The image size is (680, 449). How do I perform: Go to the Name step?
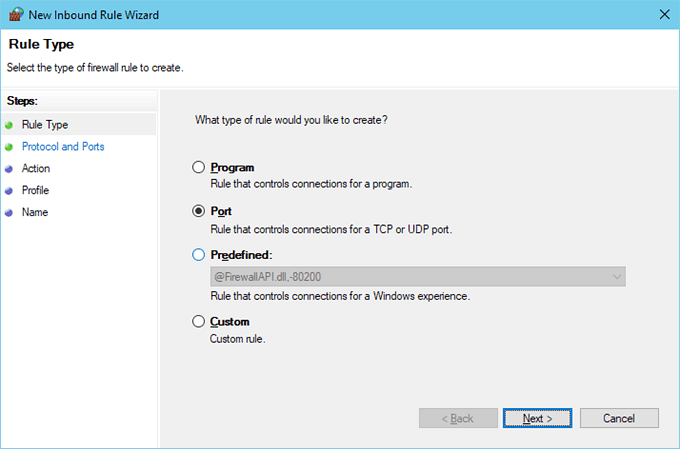(35, 213)
